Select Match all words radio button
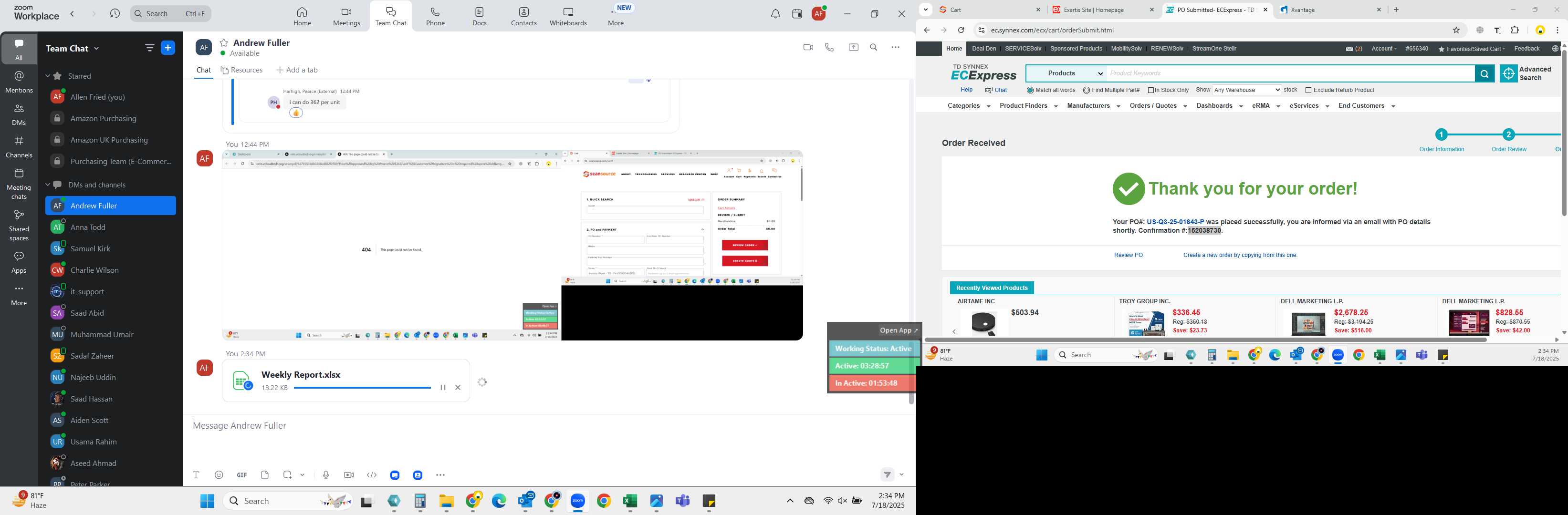1568x515 pixels. click(1030, 90)
